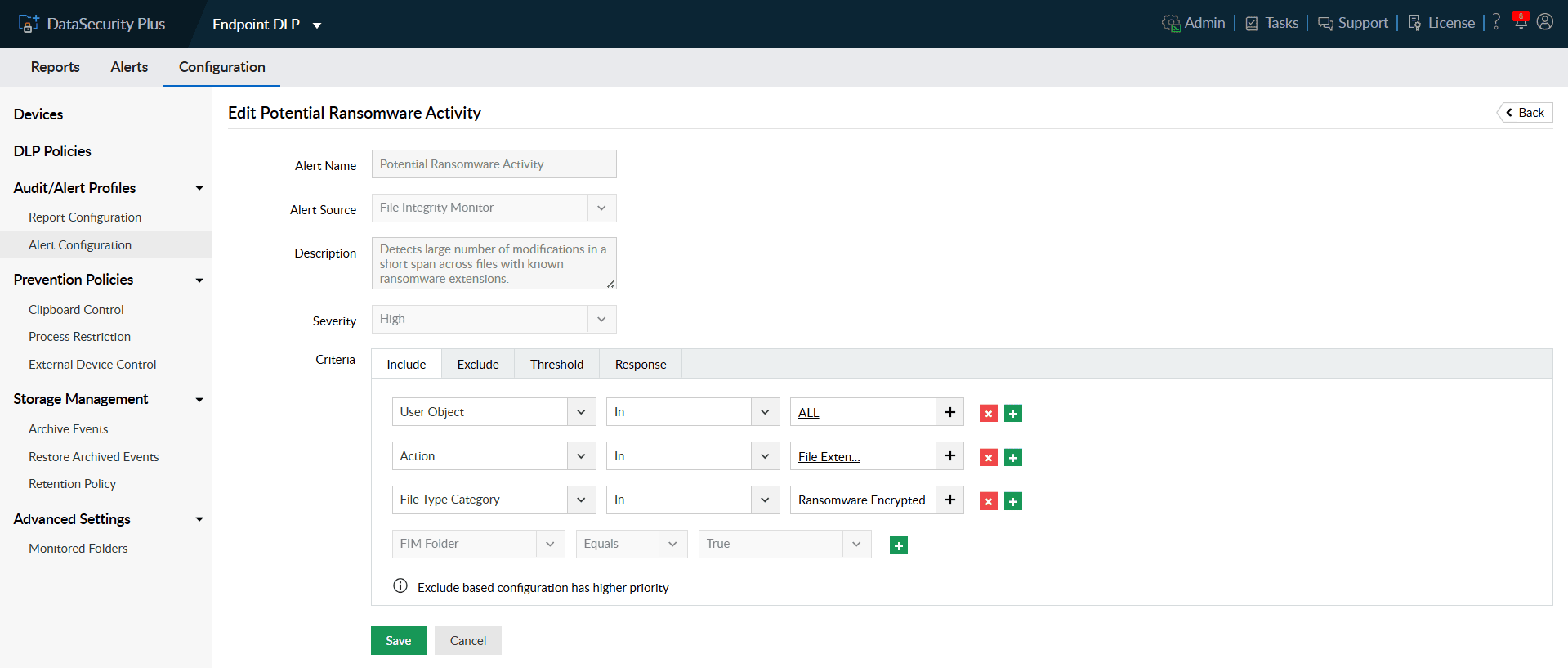
Task: Open the True value dropdown
Action: [x=784, y=544]
